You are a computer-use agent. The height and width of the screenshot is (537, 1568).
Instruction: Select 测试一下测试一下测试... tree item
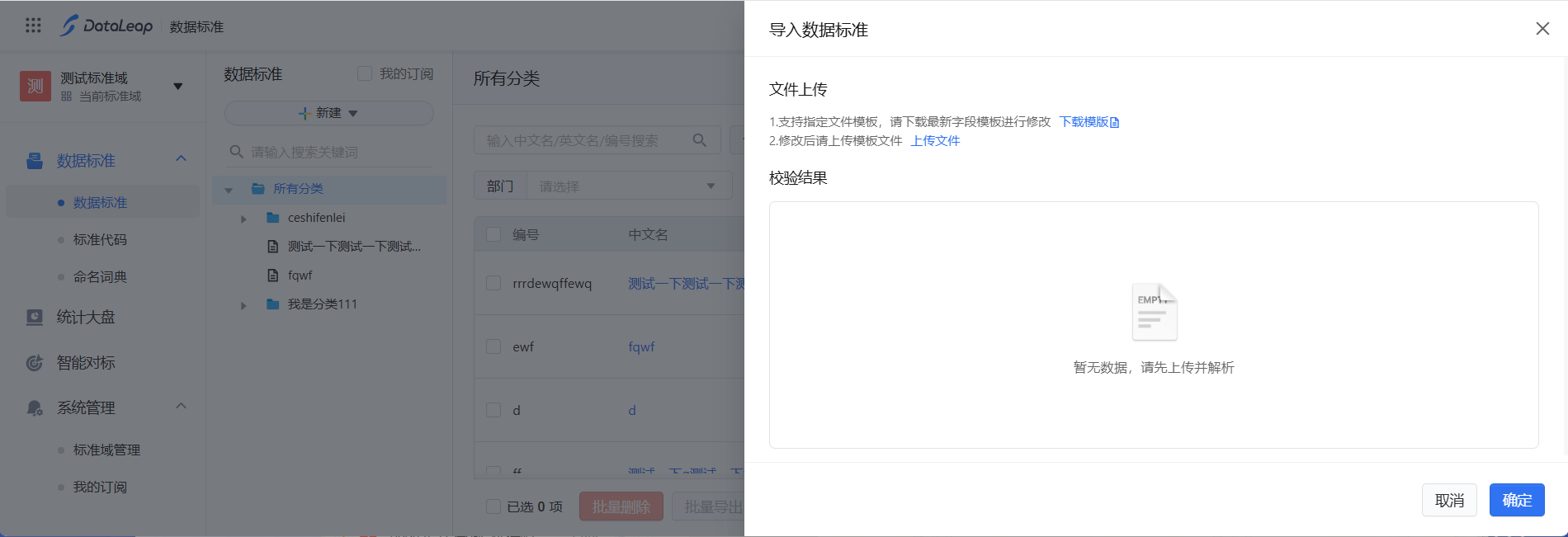354,247
